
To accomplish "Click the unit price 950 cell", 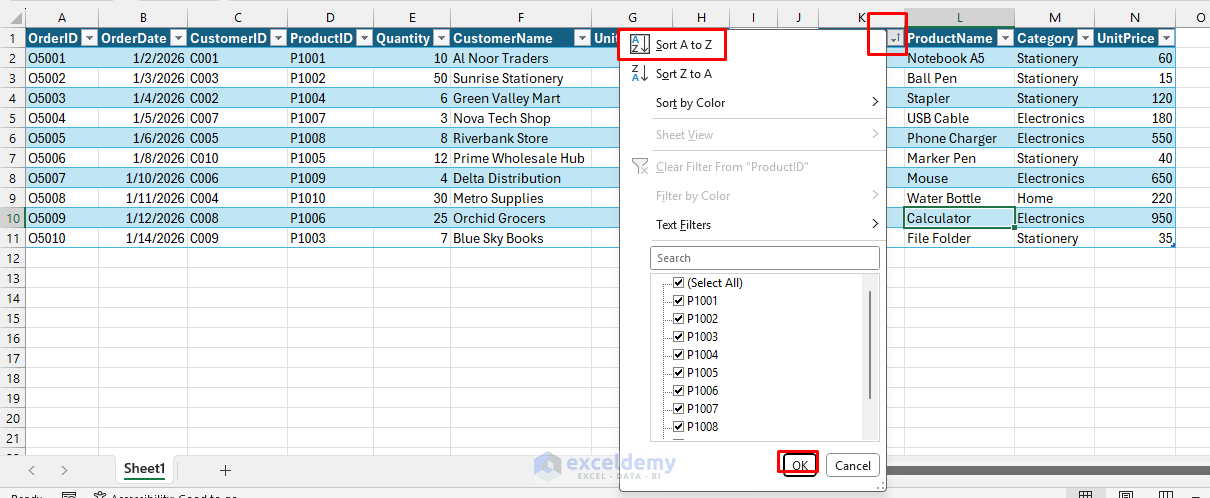I will point(1134,218).
